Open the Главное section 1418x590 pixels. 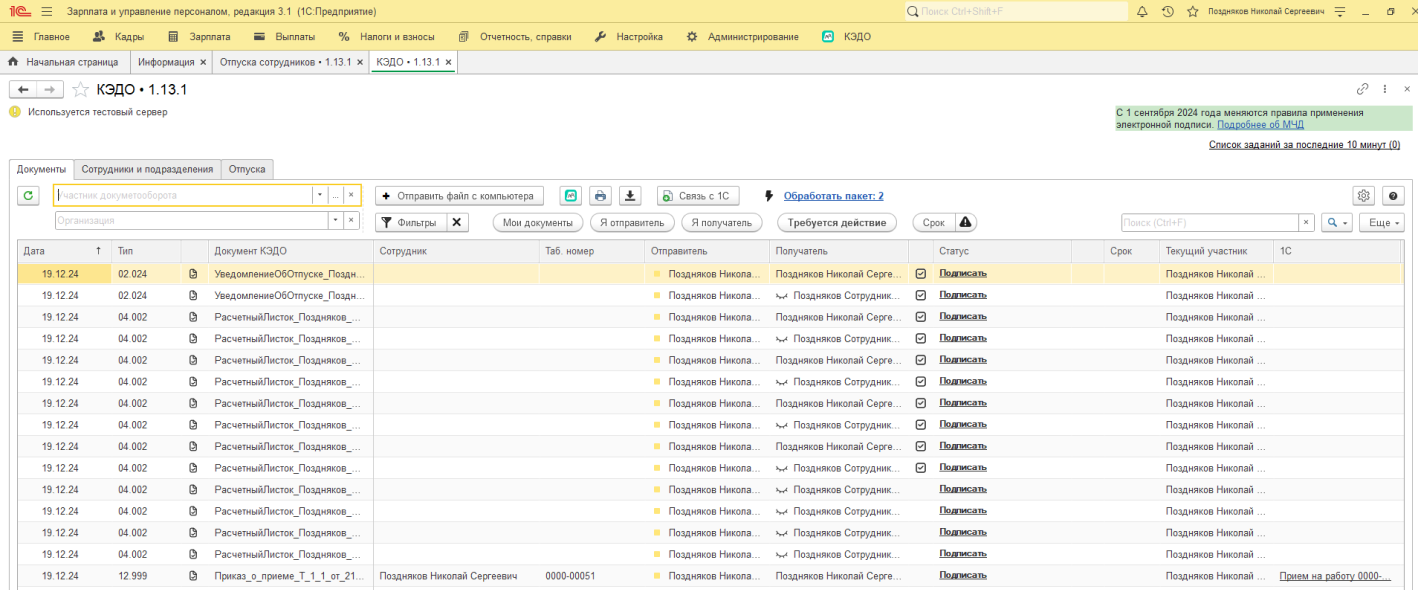click(42, 37)
